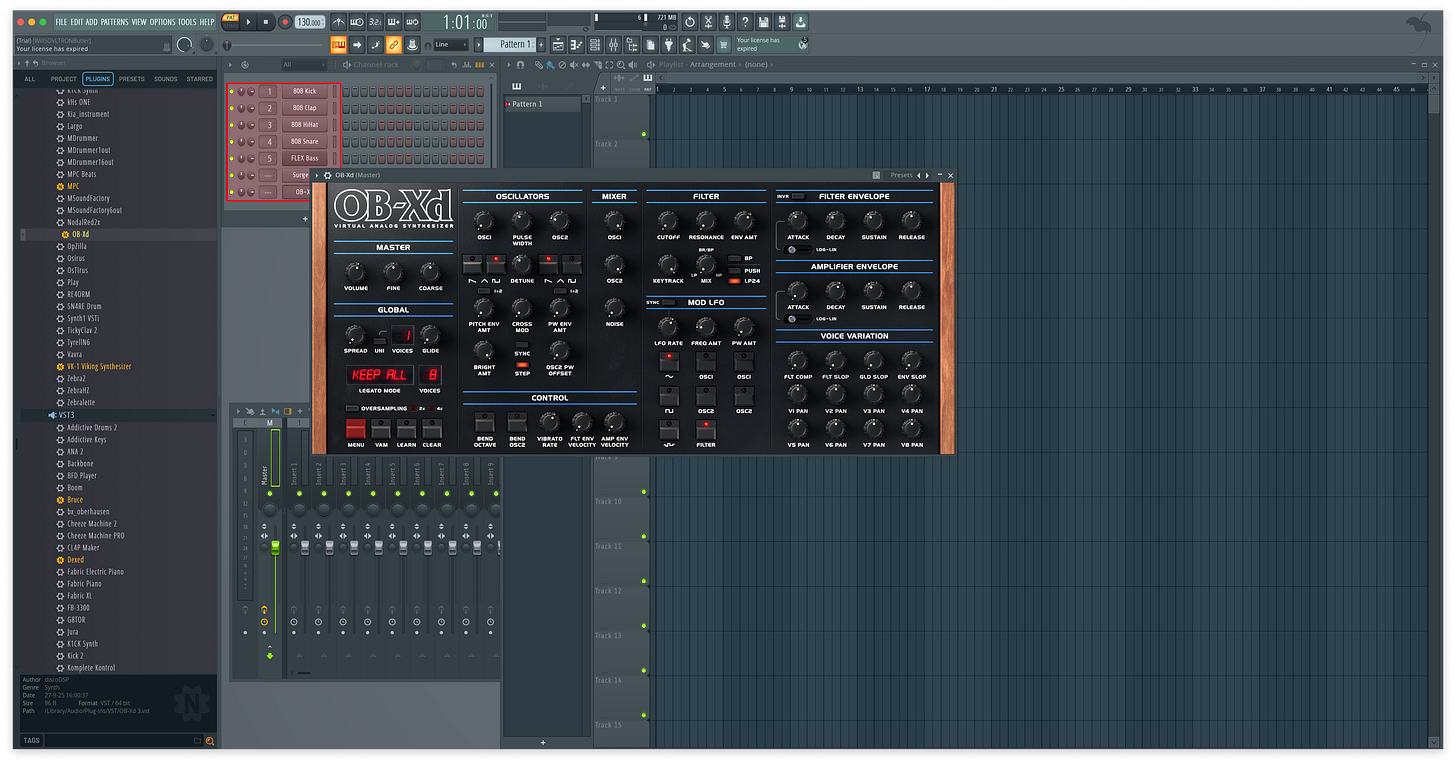Screen dimensions: 1456x764
Task: Expand the VST3 folder in the browser
Action: tap(66, 415)
